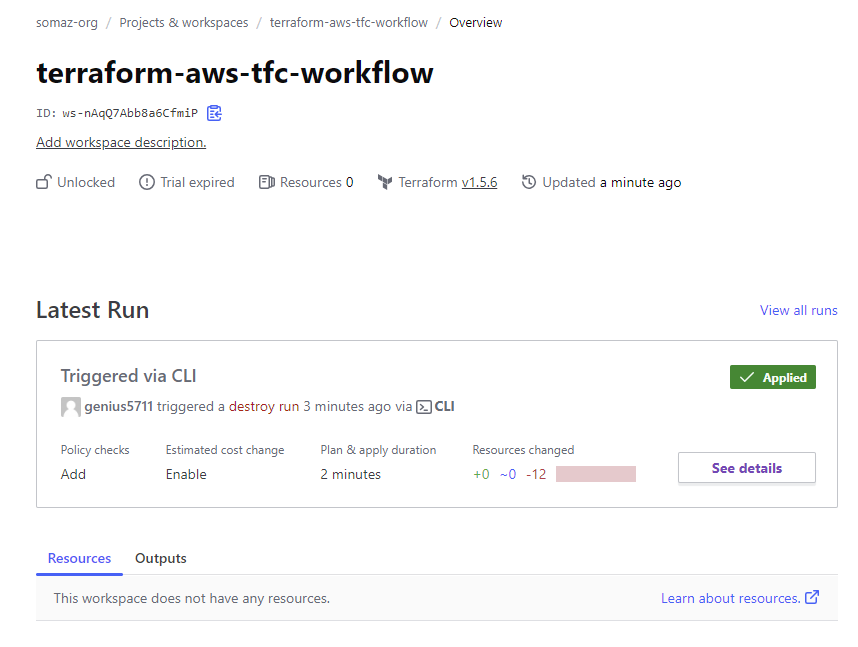Click the CLI terminal icon
This screenshot has width=858, height=647.
pyautogui.click(x=424, y=407)
